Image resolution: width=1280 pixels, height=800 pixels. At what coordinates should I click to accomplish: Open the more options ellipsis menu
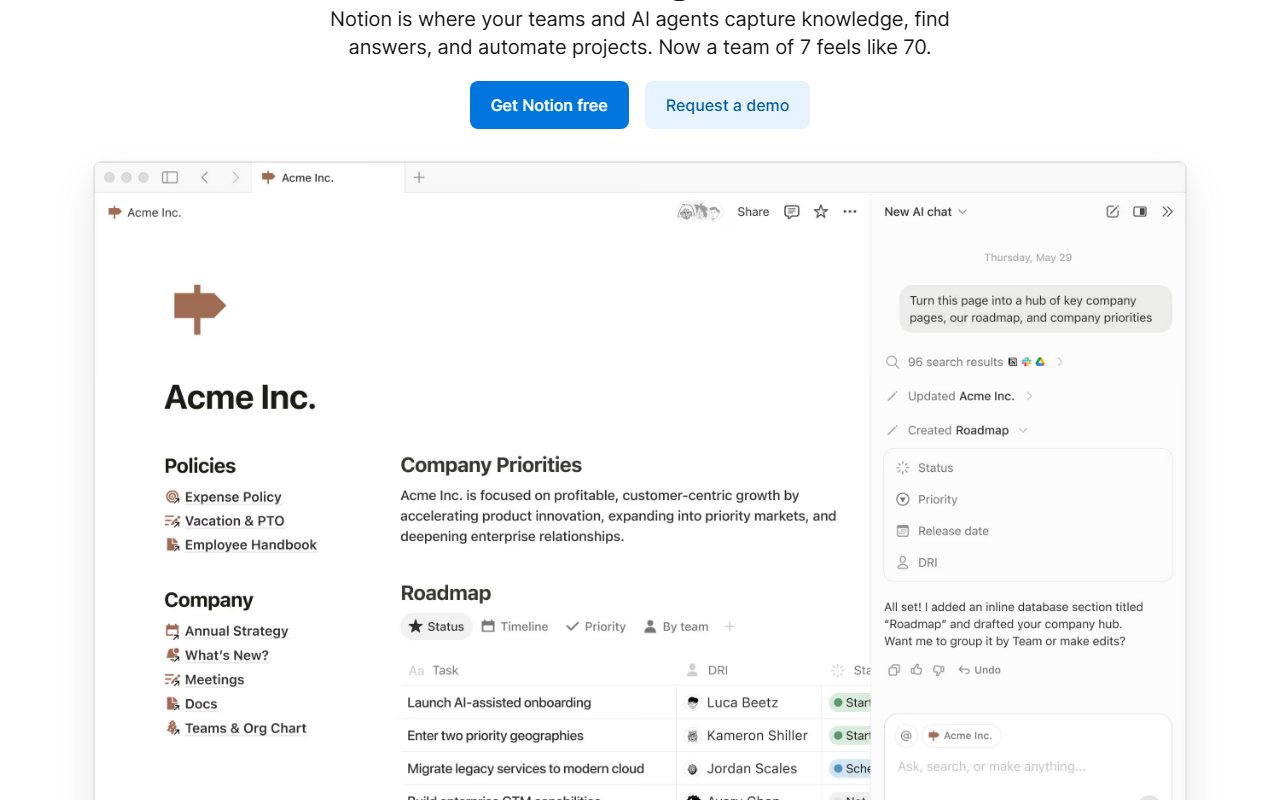tap(849, 211)
